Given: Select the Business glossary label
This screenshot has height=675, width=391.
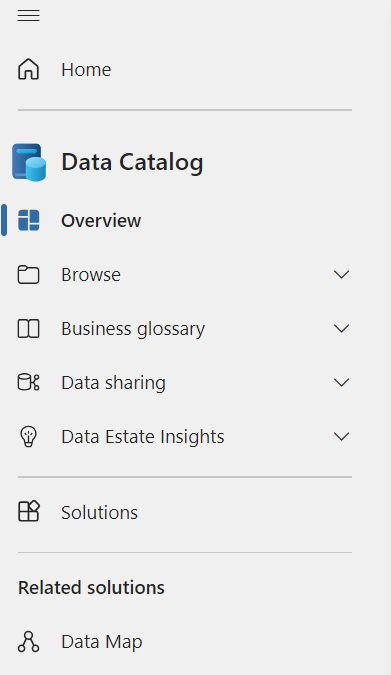Looking at the screenshot, I should point(133,329).
